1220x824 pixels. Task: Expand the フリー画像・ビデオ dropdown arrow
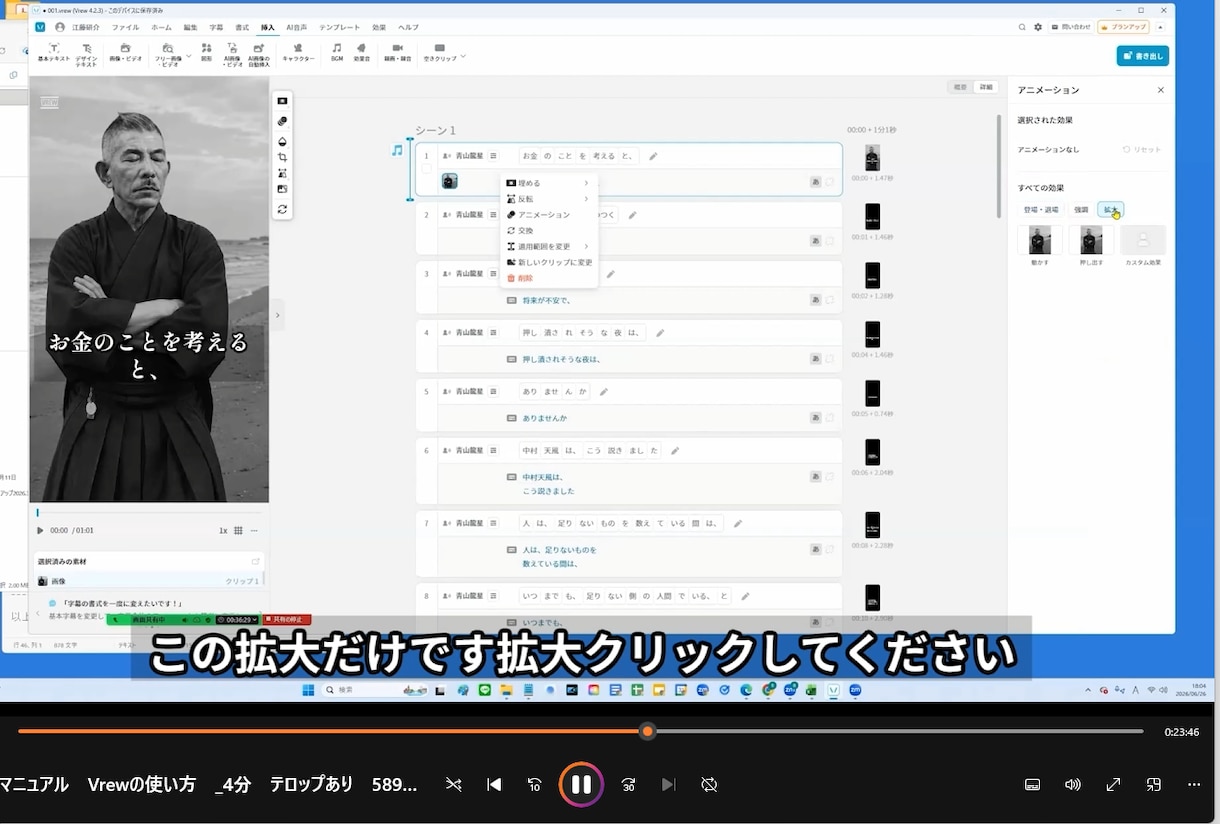188,56
